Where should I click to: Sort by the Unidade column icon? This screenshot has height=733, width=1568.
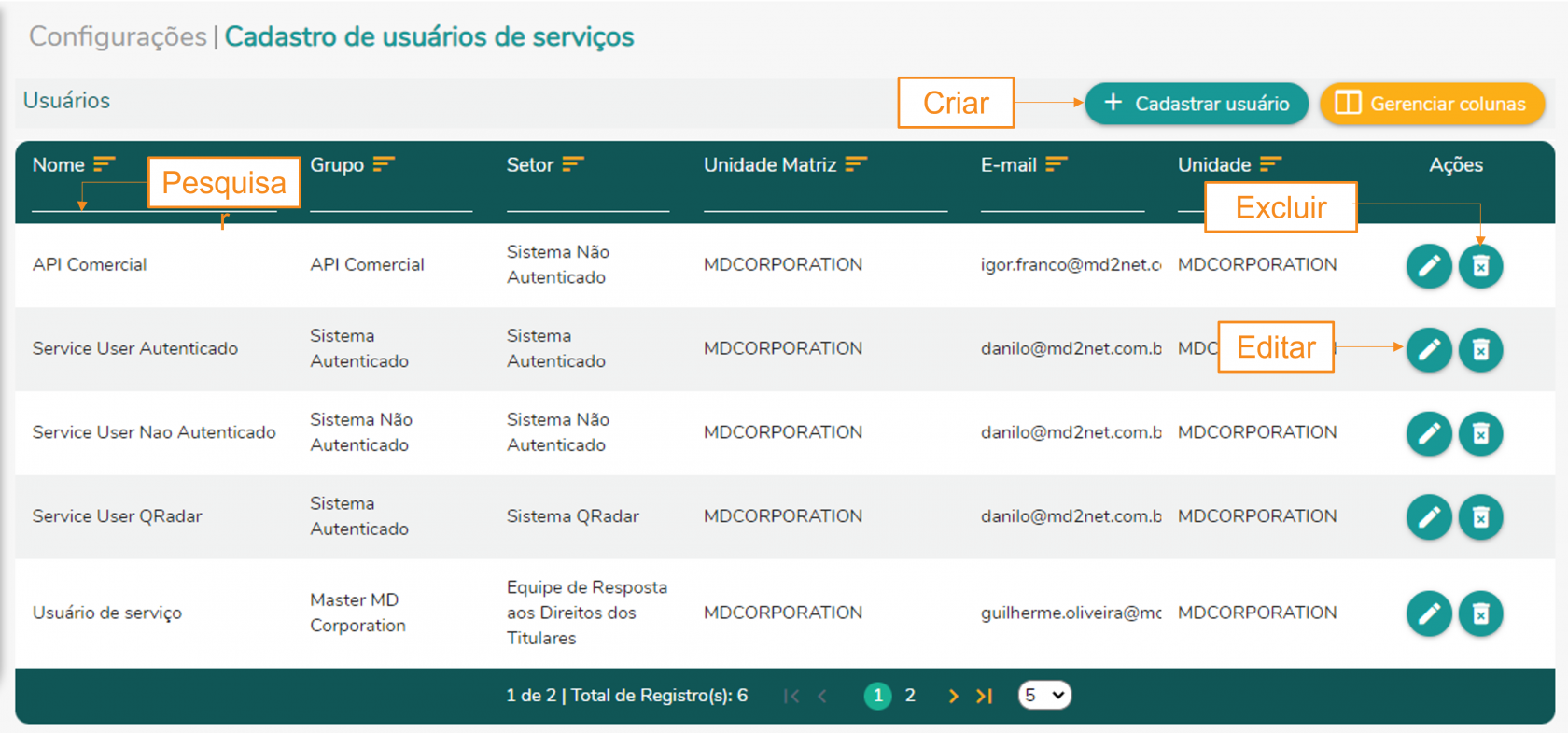(1270, 164)
